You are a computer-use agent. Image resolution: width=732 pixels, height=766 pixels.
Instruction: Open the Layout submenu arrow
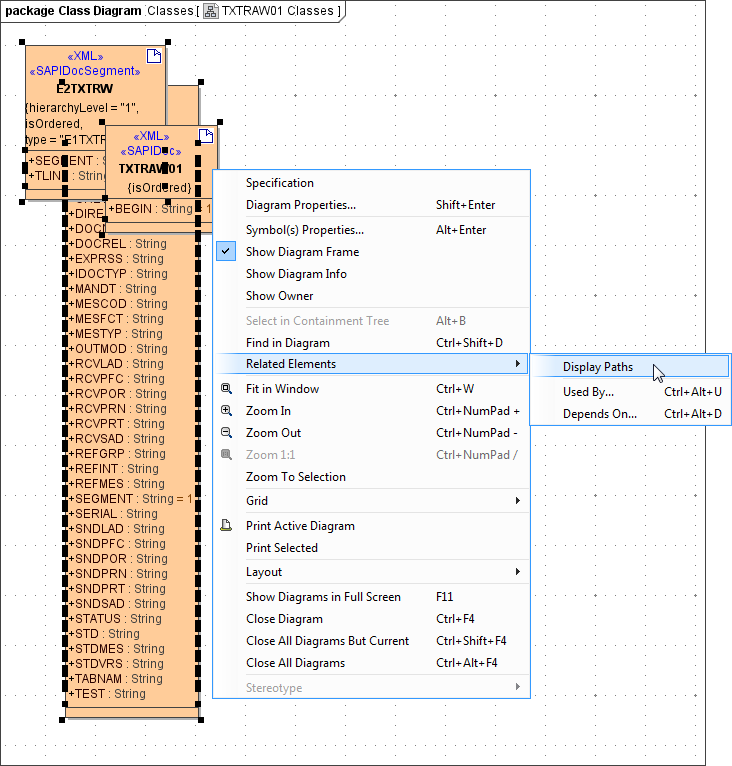point(517,572)
